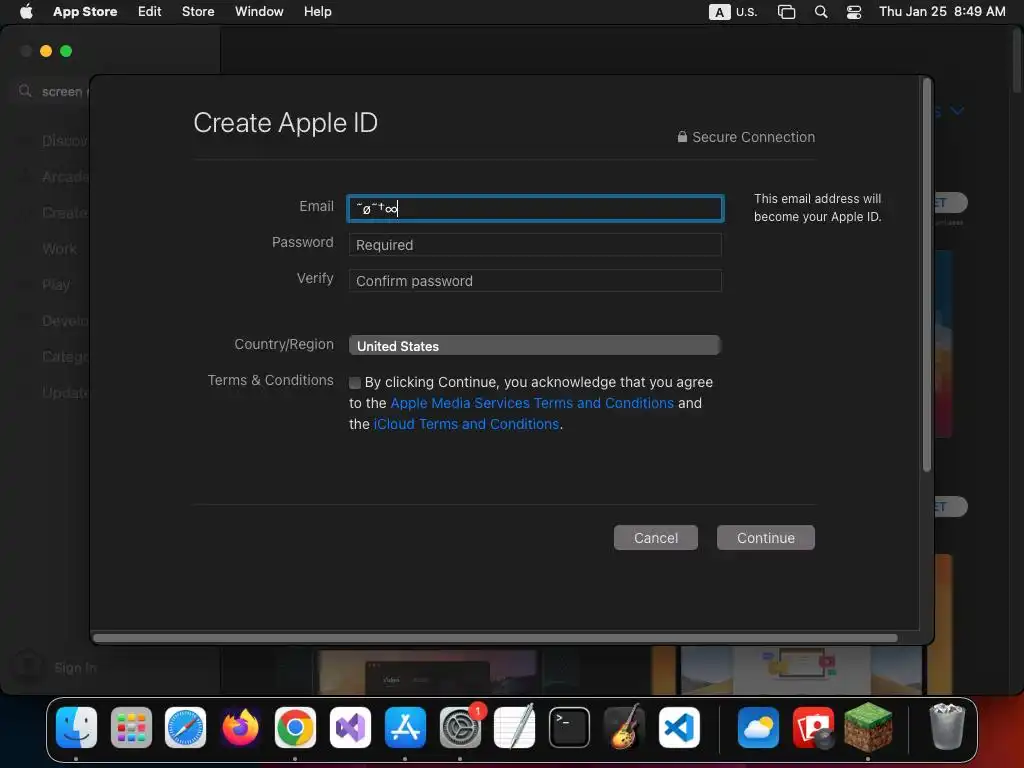Open iCloud Terms and Conditions link
The width and height of the screenshot is (1024, 768).
click(x=466, y=424)
